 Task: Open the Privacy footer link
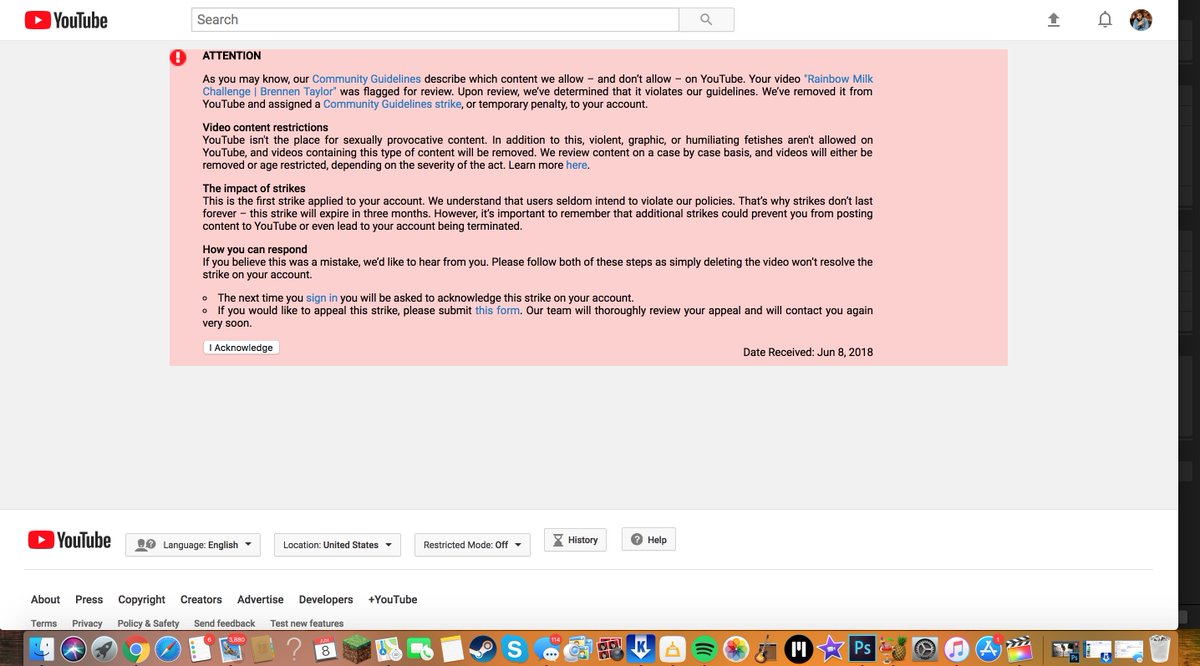pos(87,624)
